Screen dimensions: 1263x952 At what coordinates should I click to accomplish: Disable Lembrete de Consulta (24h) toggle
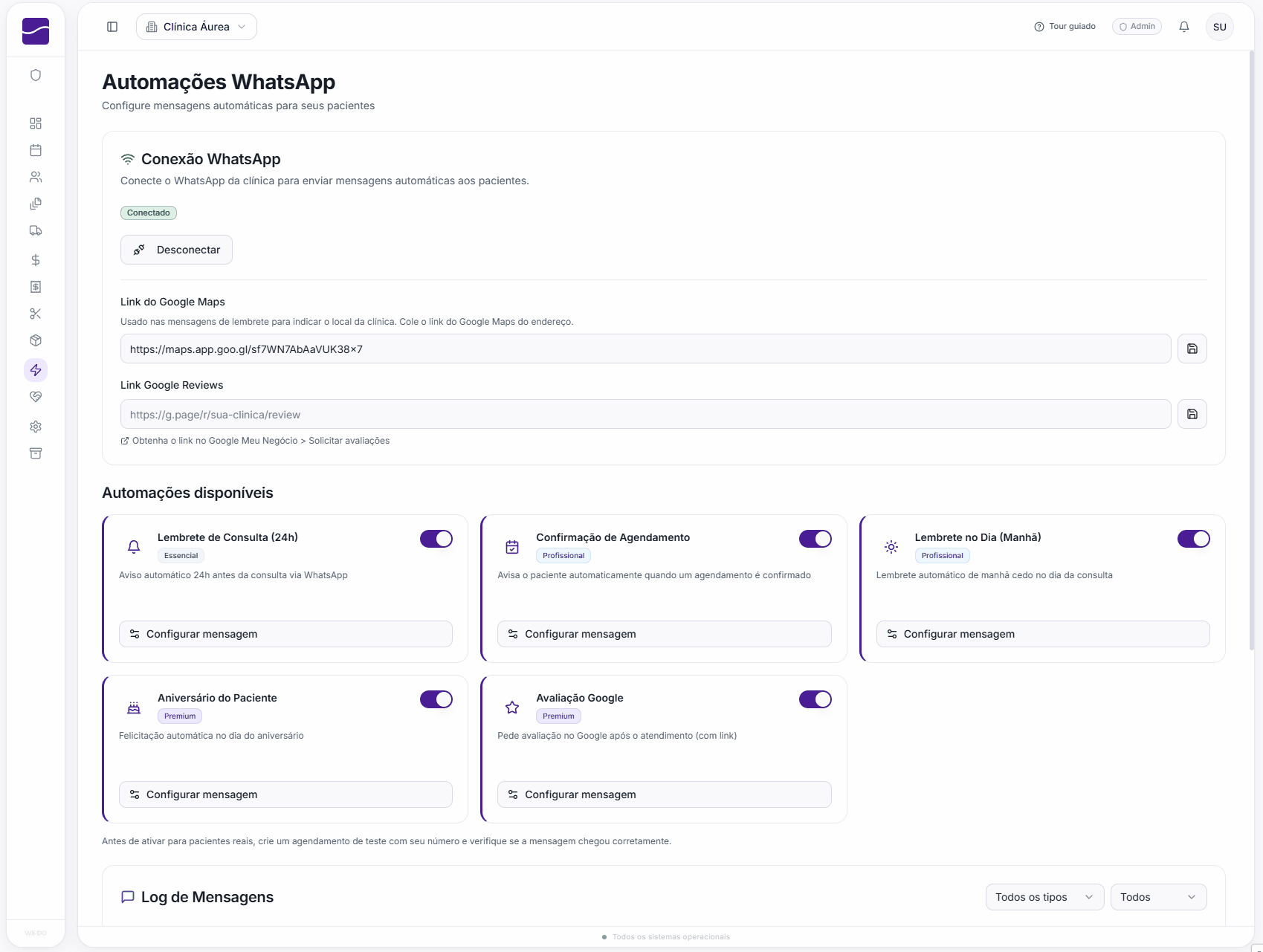436,539
